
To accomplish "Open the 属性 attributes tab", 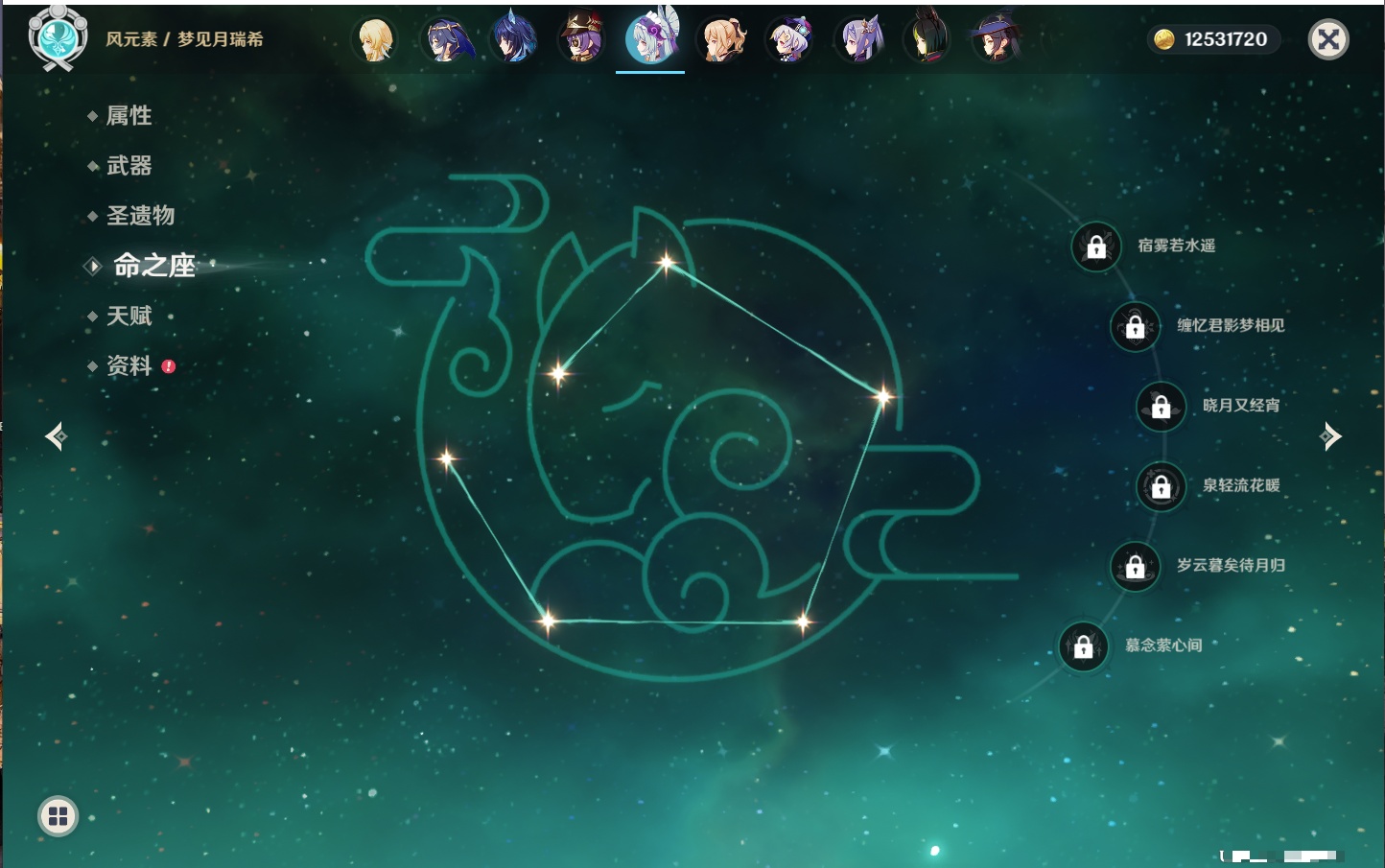I will coord(129,116).
